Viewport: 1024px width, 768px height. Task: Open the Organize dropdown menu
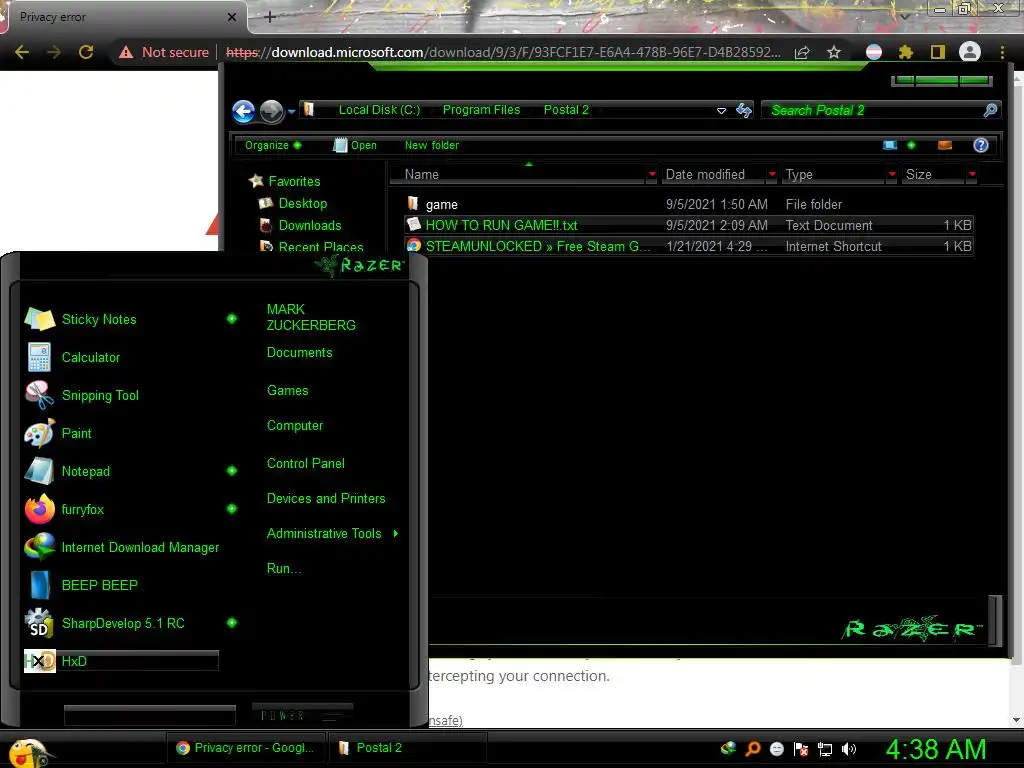(x=272, y=145)
